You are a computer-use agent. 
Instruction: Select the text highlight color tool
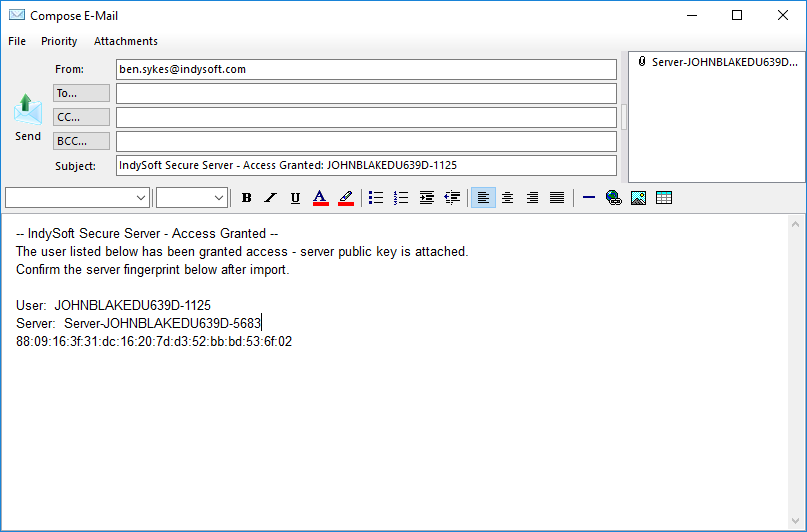(346, 198)
